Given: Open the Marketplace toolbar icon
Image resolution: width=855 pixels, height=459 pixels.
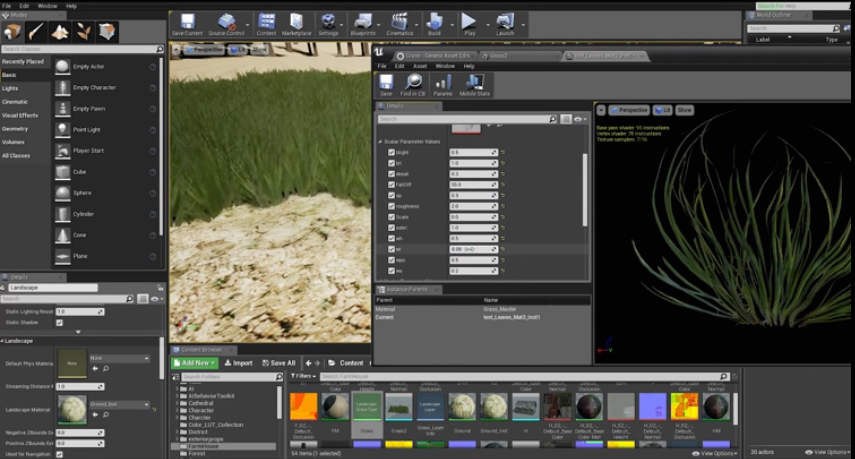Looking at the screenshot, I should tap(296, 25).
